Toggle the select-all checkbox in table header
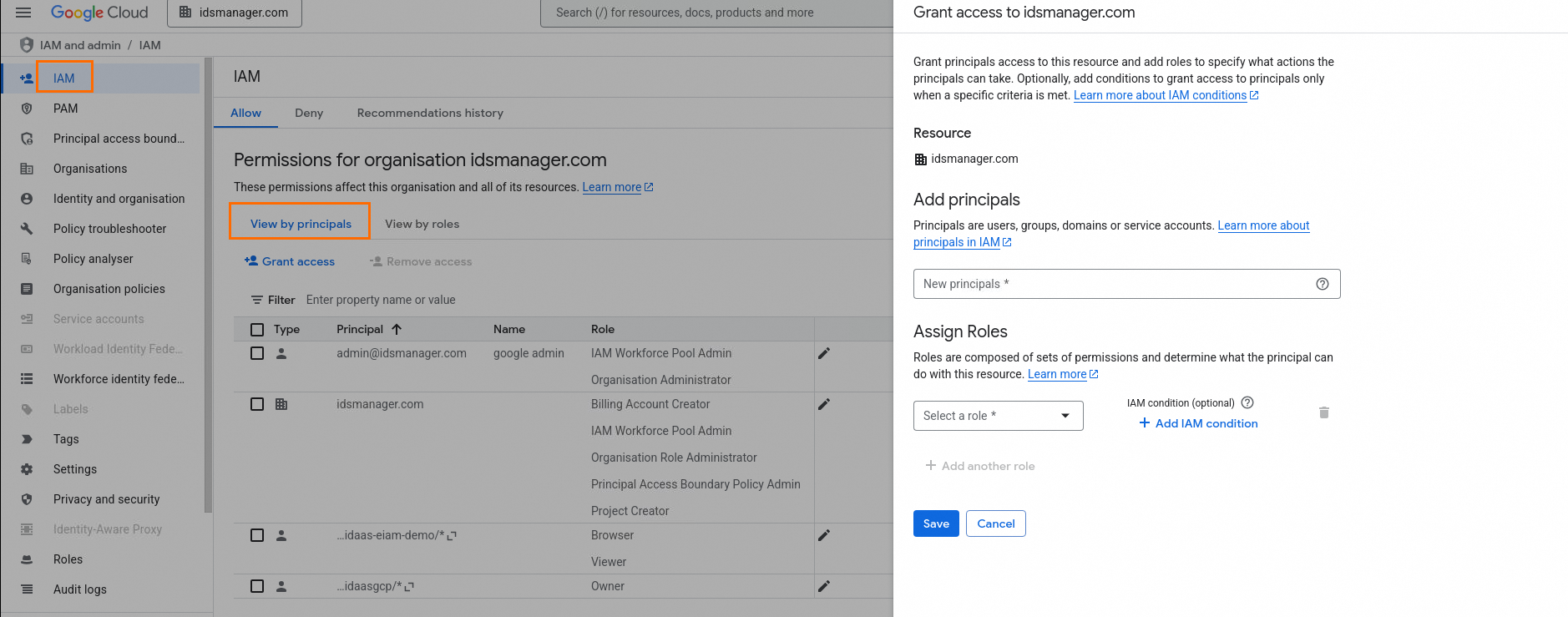 coord(257,330)
